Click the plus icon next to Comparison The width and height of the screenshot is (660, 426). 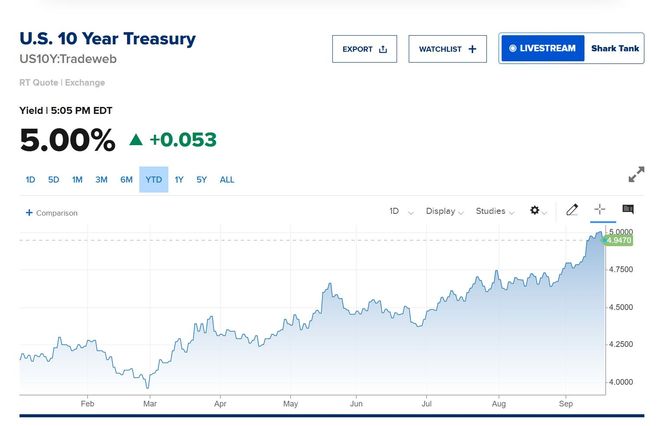pyautogui.click(x=29, y=213)
